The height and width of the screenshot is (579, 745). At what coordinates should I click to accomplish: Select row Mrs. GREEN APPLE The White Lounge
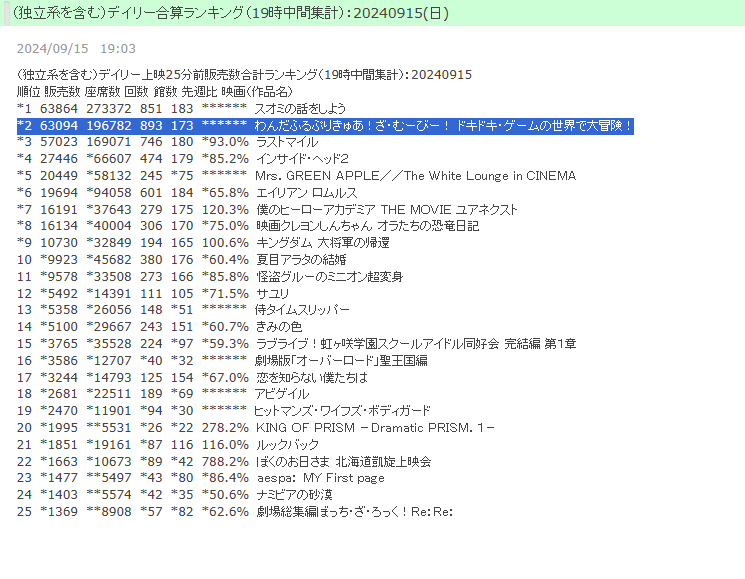(x=296, y=176)
